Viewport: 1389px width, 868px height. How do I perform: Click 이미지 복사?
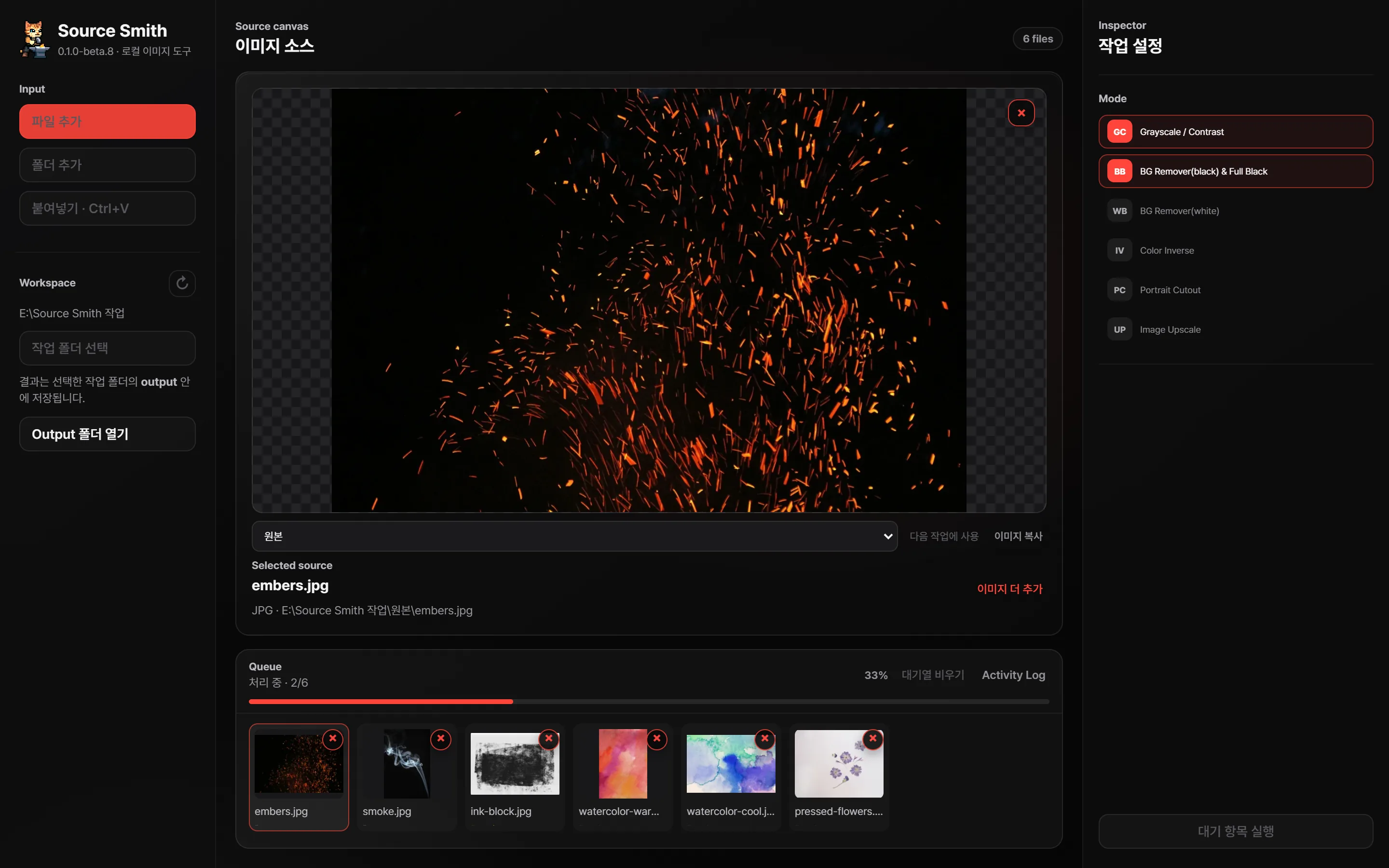coord(1018,536)
